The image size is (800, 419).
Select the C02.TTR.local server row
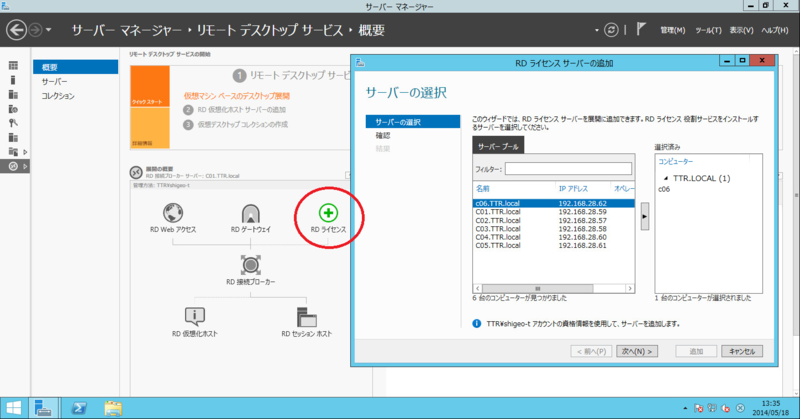[x=554, y=220]
